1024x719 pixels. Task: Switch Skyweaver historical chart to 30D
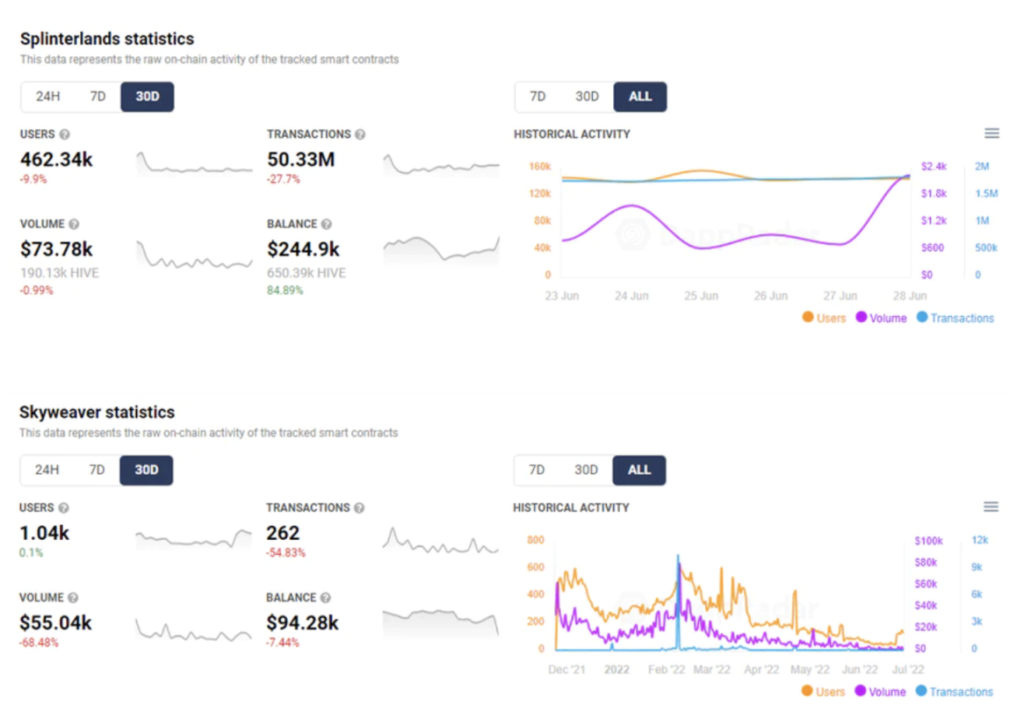pos(586,470)
